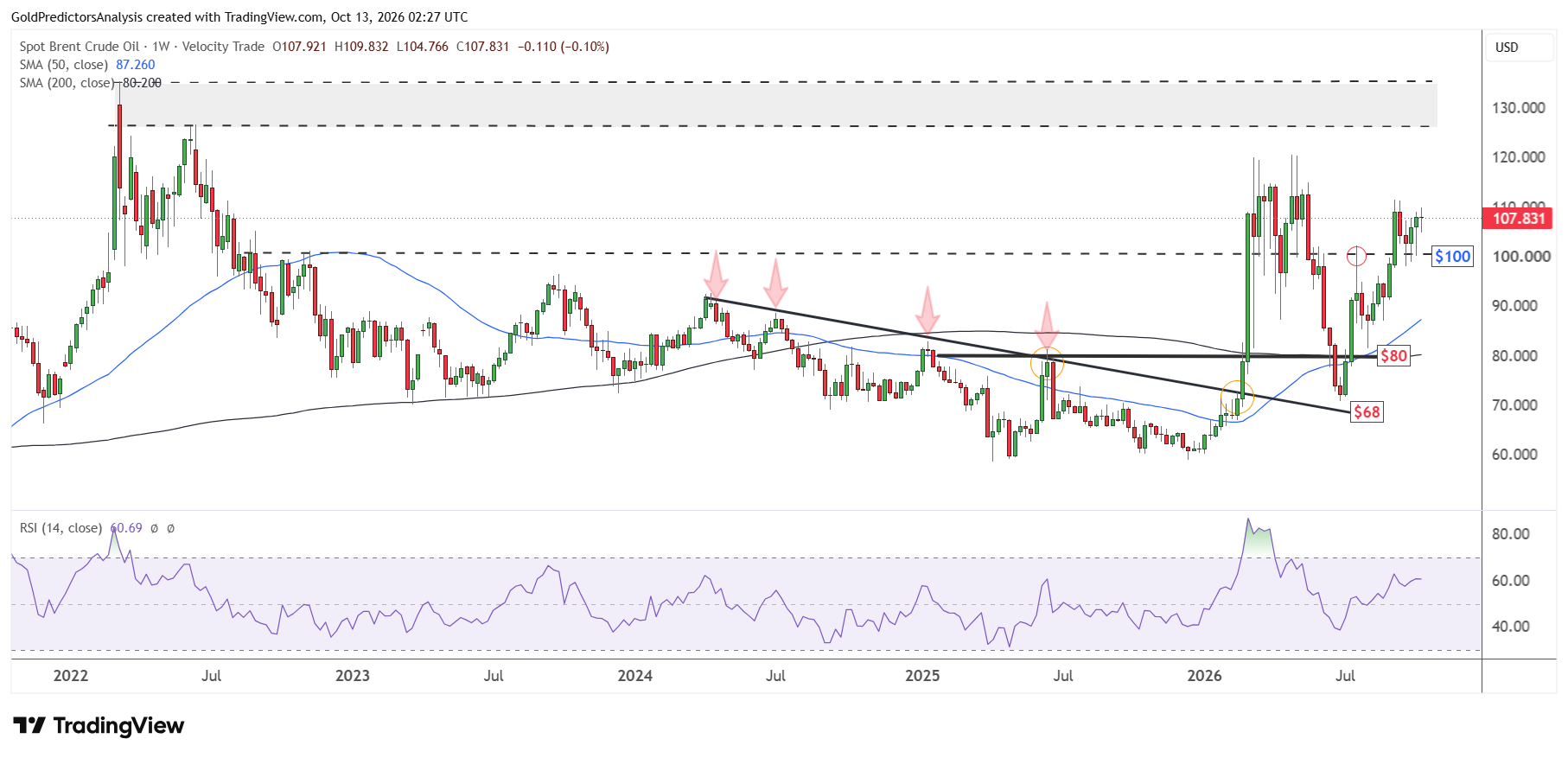Viewport: 1568px width, 758px height.
Task: Click the $80 red price label
Action: tap(1393, 355)
